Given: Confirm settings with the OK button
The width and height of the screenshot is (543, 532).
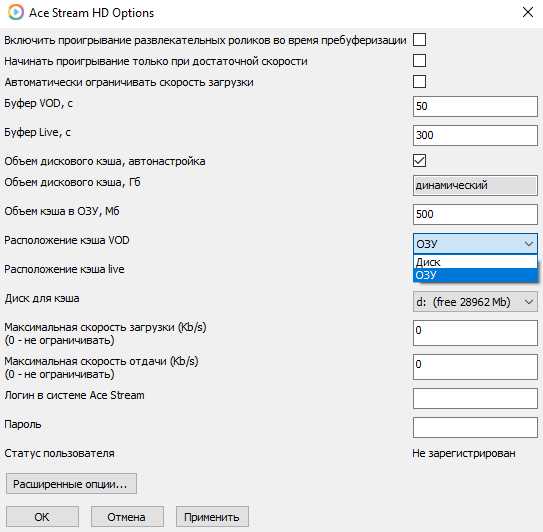Looking at the screenshot, I should pyautogui.click(x=42, y=517).
